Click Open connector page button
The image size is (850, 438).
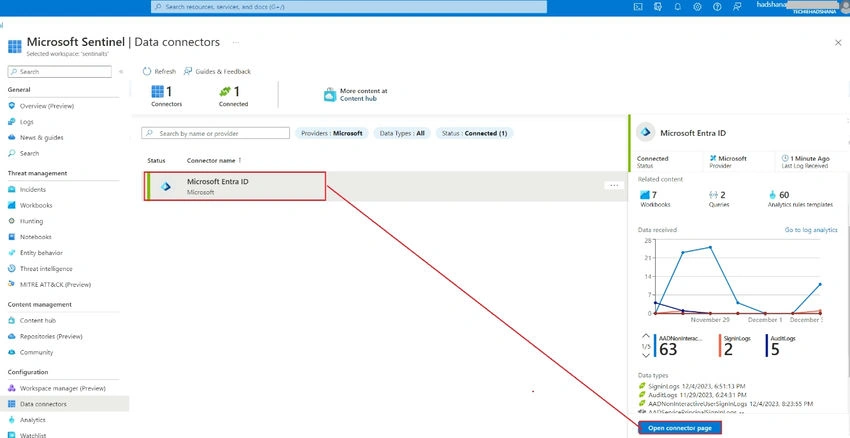[x=680, y=428]
